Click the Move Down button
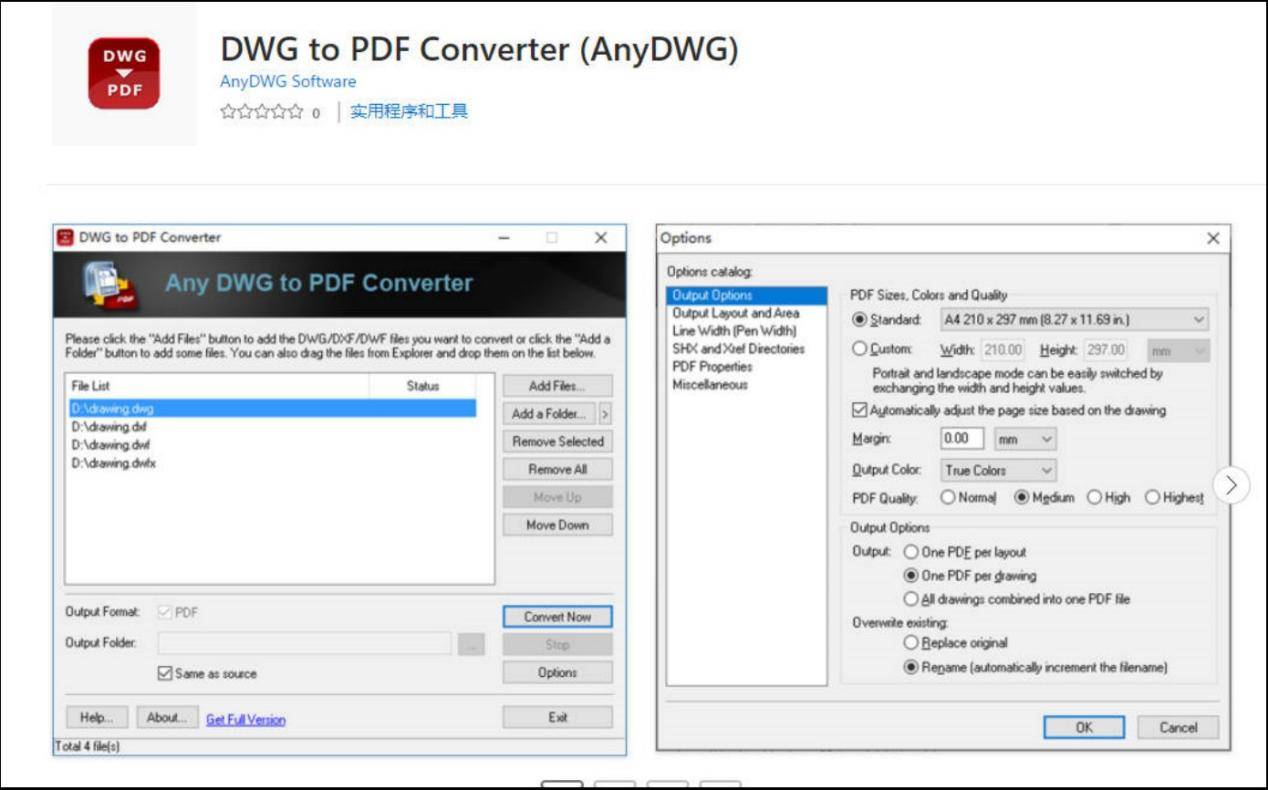Screen dimensions: 1268x790 point(557,525)
